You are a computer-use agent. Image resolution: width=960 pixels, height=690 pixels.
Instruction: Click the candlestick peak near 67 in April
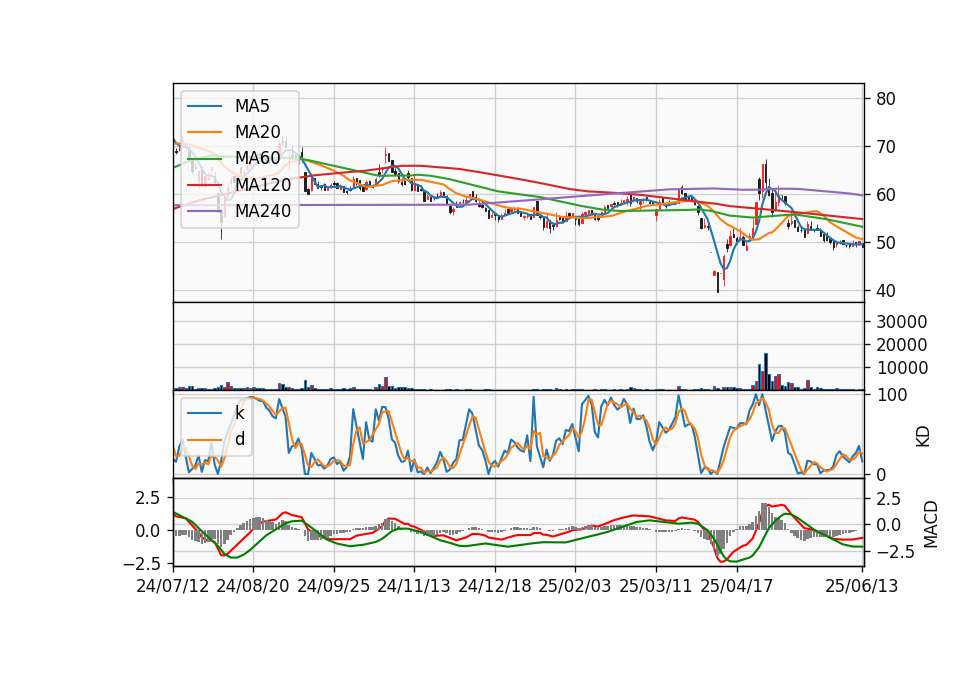pyautogui.click(x=766, y=176)
